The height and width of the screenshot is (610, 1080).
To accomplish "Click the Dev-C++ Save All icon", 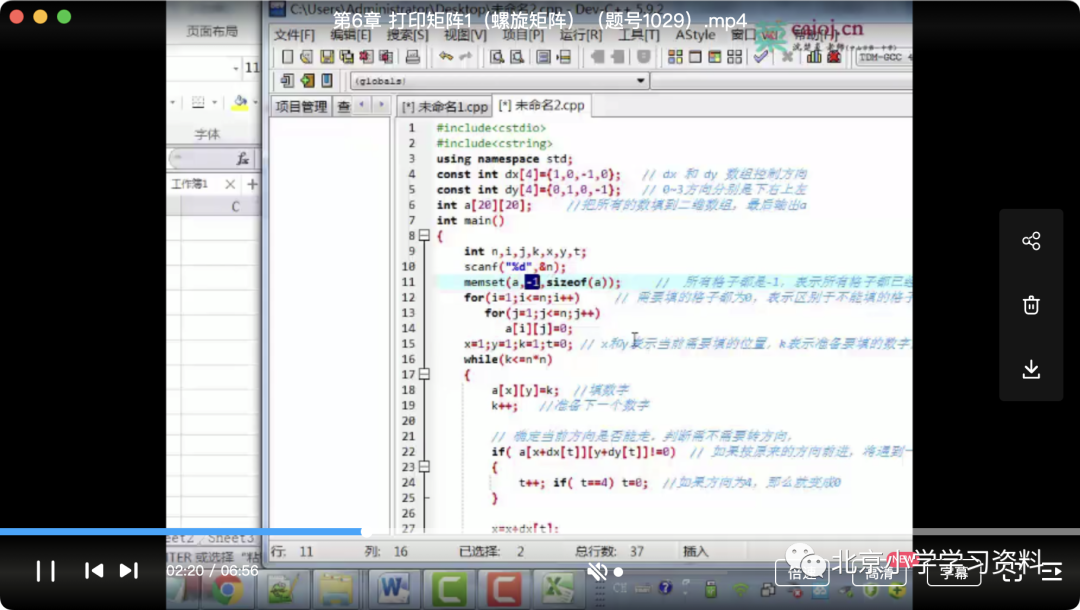I will coord(346,57).
